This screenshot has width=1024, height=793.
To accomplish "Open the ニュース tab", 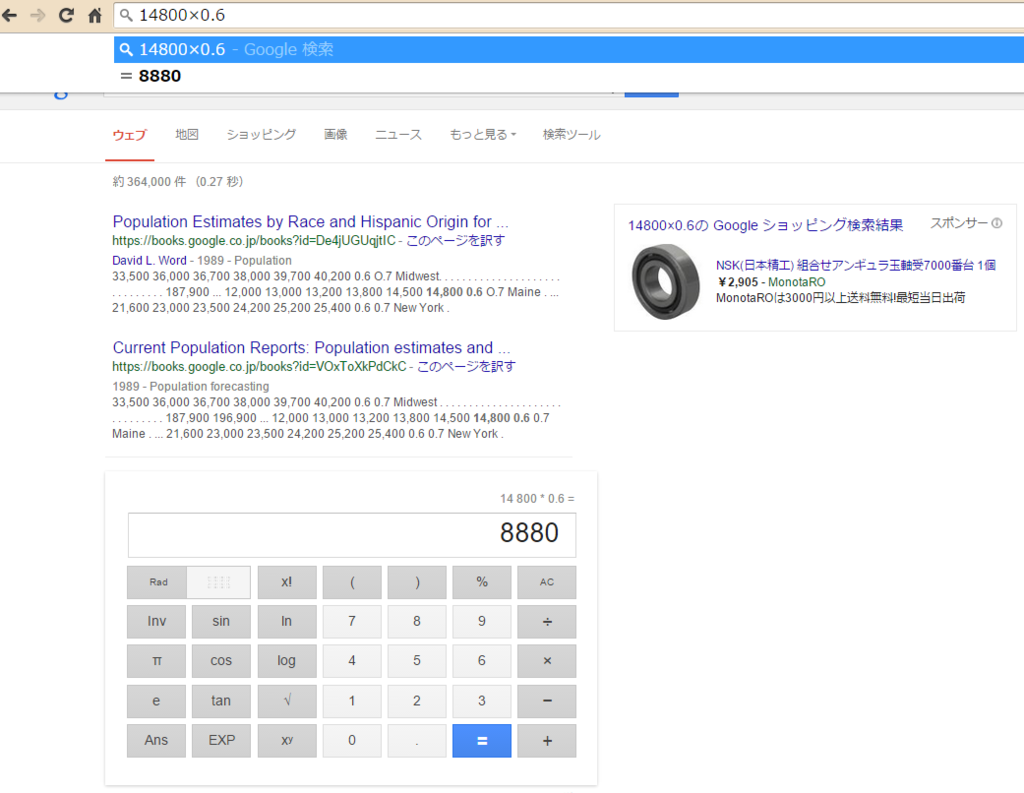I will point(398,135).
